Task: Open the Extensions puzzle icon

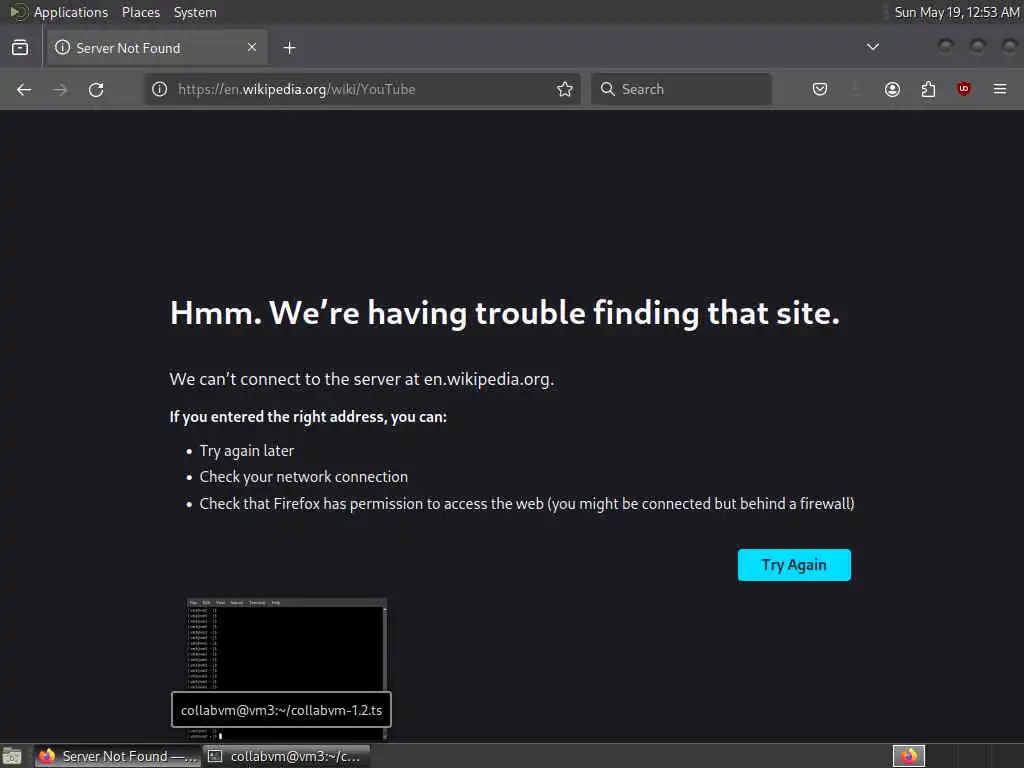Action: 928,89
